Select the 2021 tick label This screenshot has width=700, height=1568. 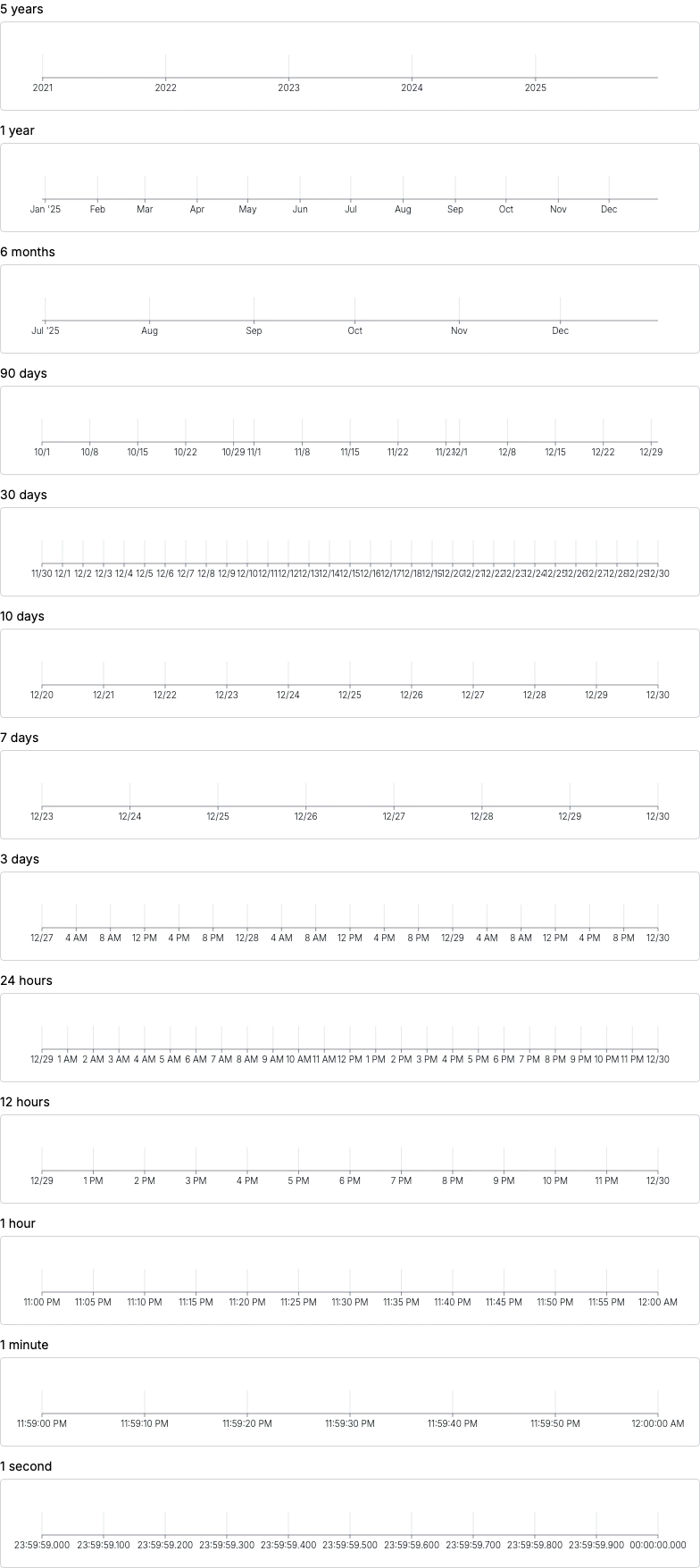[42, 88]
